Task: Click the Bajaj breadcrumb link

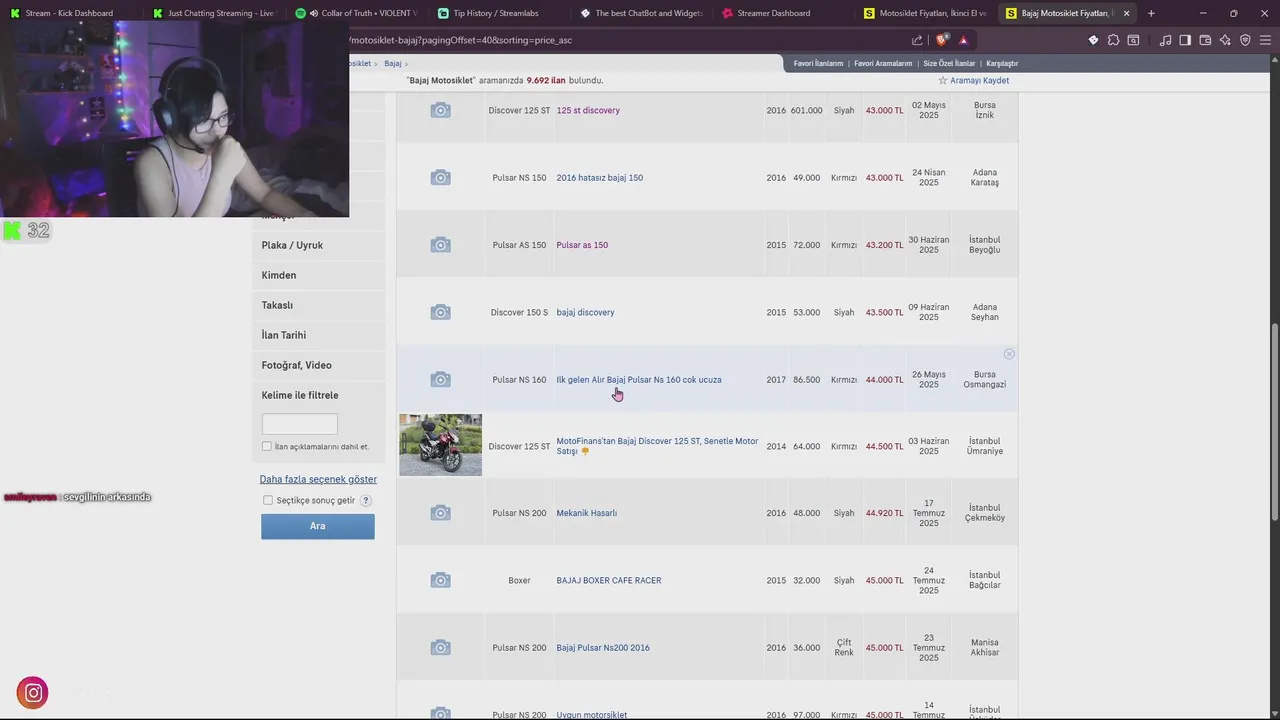Action: (393, 63)
